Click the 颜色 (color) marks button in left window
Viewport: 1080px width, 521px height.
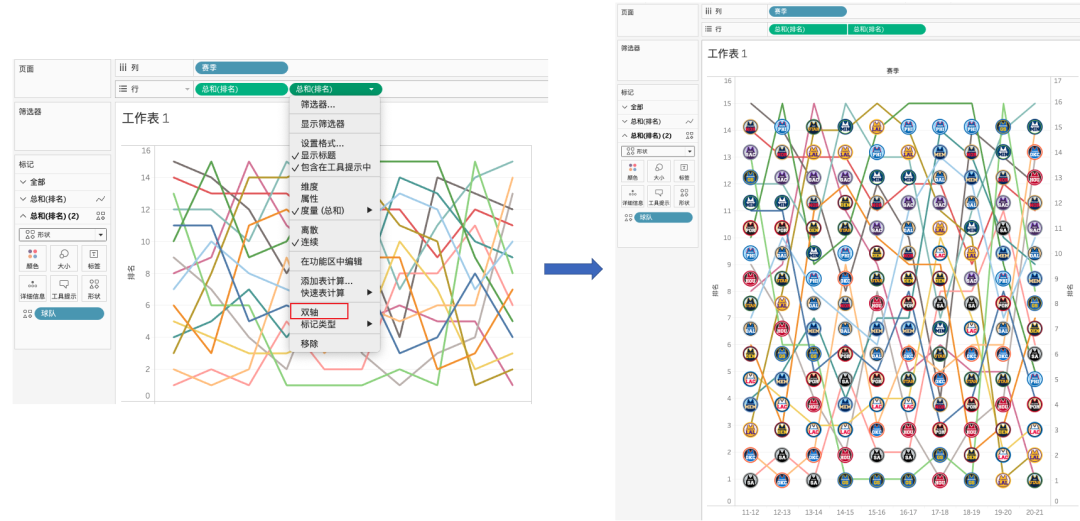tap(34, 258)
